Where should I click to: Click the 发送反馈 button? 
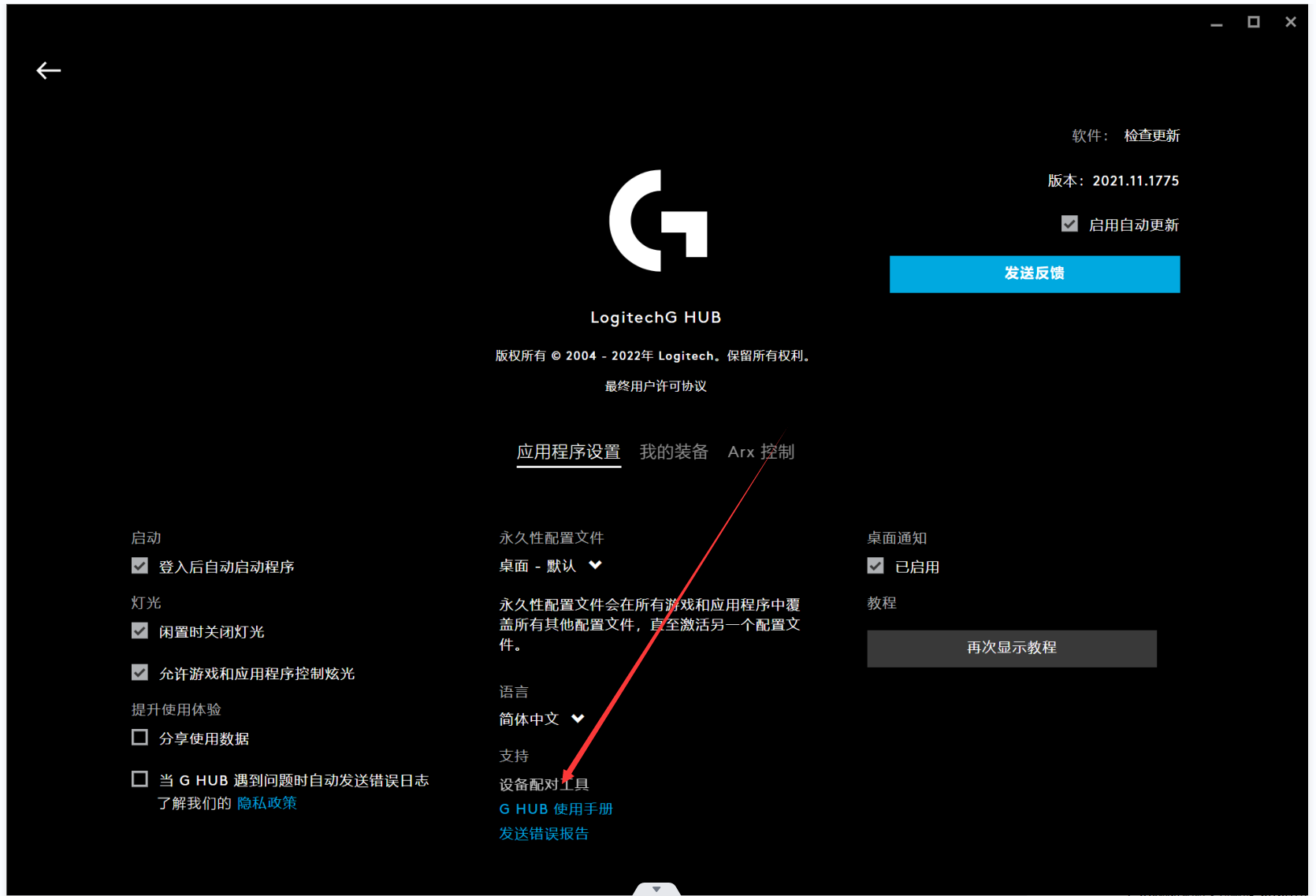tap(1035, 274)
